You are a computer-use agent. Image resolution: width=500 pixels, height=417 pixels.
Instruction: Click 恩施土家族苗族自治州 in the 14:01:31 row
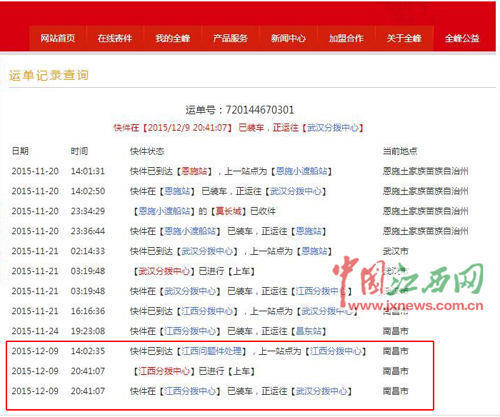425,171
